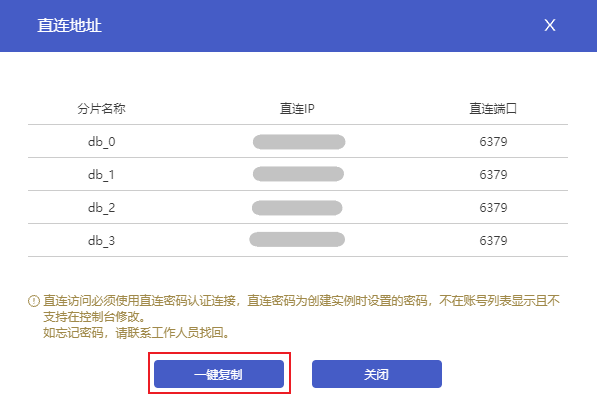Click the masked direct IP for db_2

(x=297, y=208)
